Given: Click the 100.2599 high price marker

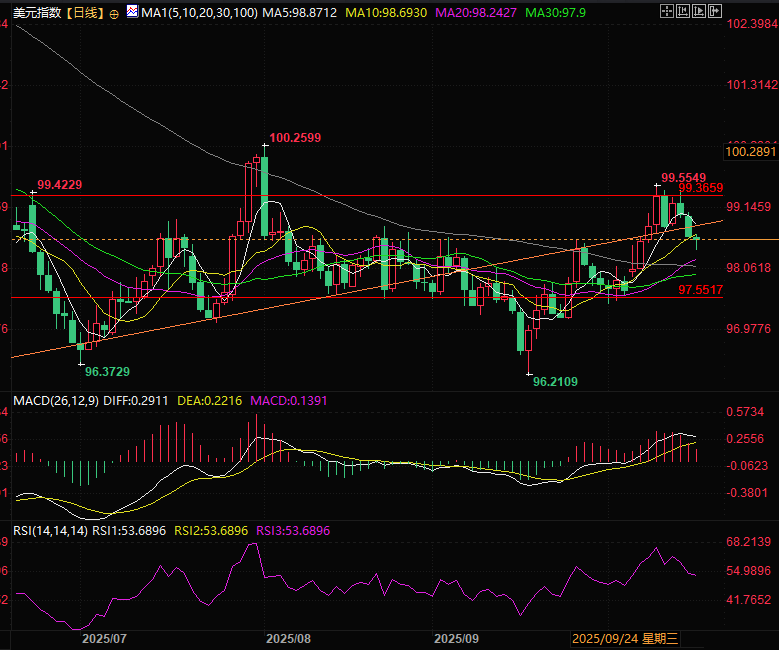Looking at the screenshot, I should click(295, 138).
